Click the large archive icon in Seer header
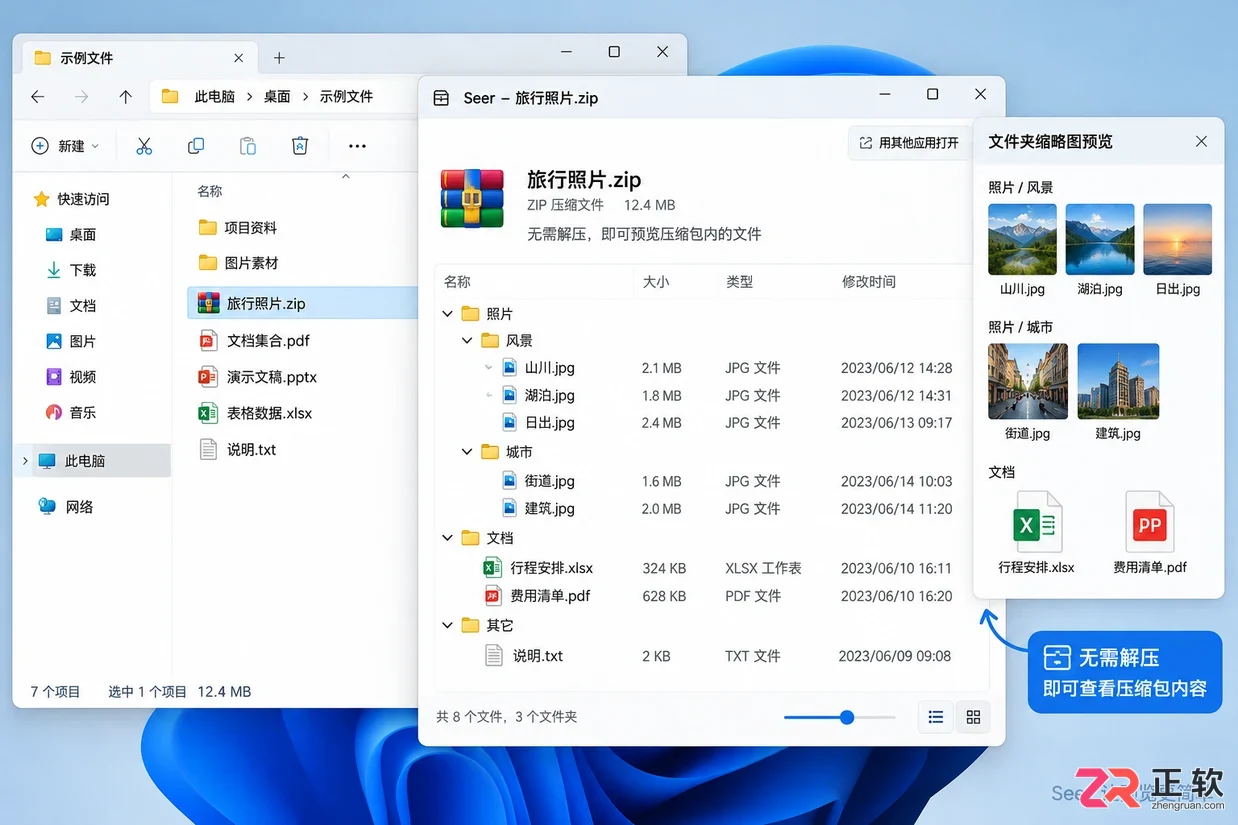Viewport: 1238px width, 825px height. tap(472, 197)
